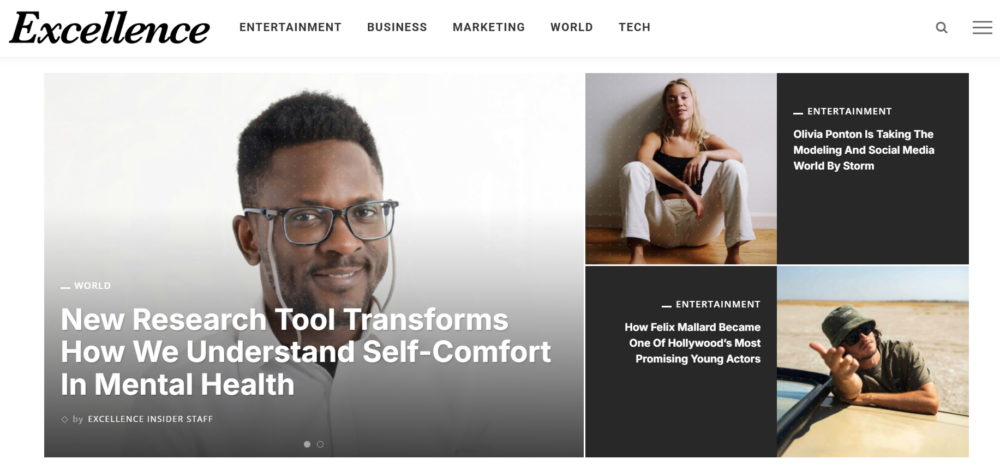Click Entertainment tag above Olivia Ponton headline
The image size is (1000, 471).
click(849, 112)
